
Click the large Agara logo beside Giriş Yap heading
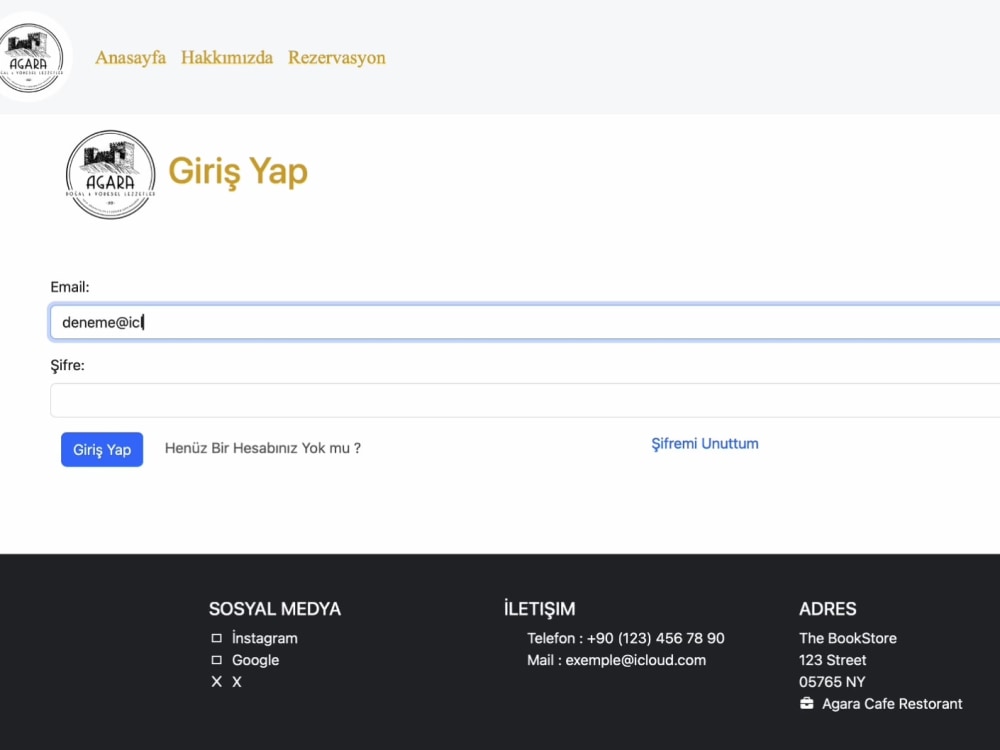click(x=110, y=175)
